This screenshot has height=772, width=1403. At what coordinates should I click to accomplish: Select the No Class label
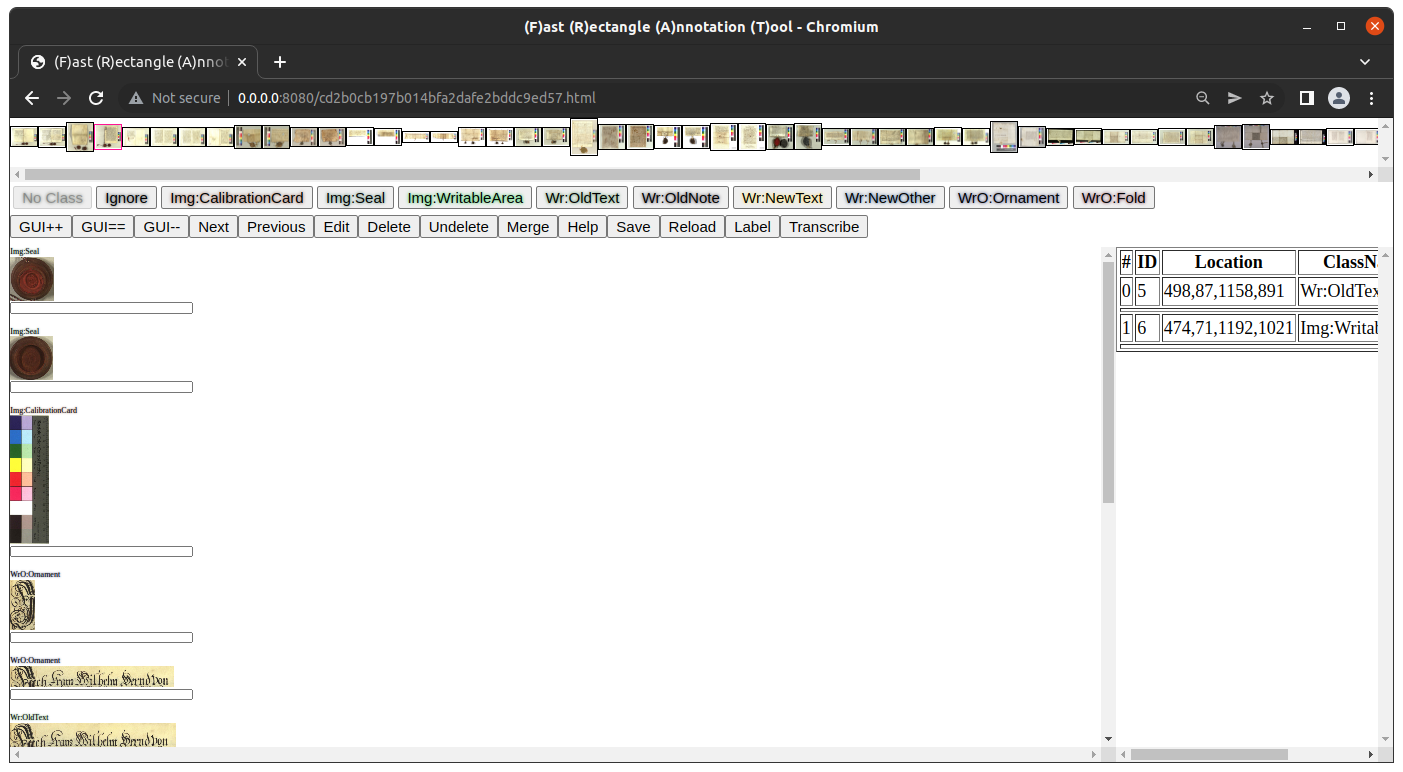(52, 198)
